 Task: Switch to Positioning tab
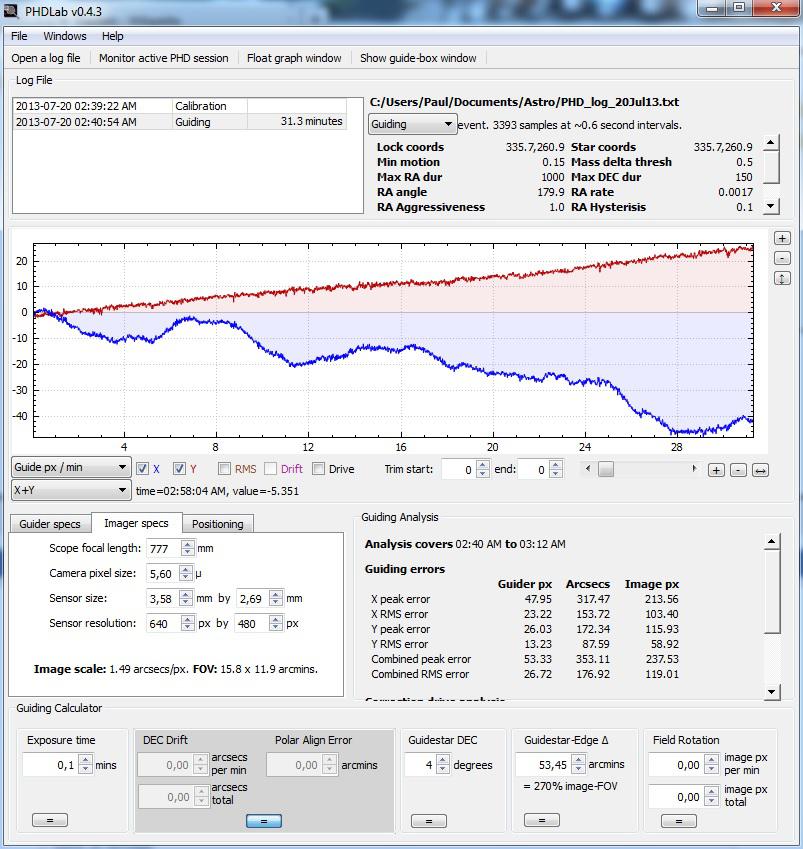pos(218,524)
